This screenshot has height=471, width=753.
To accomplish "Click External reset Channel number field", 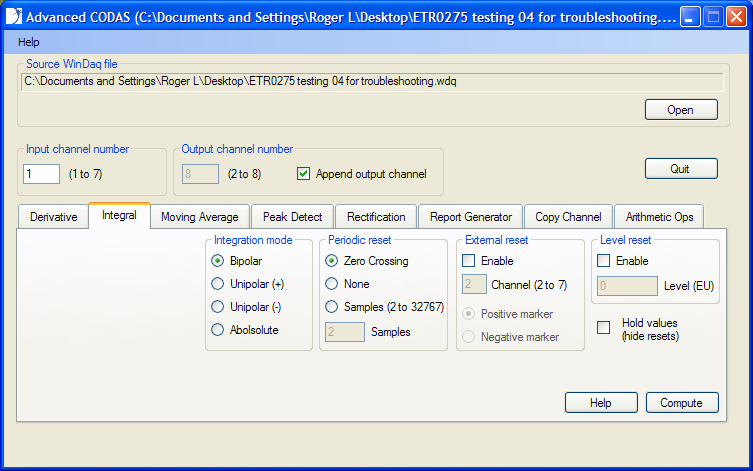I will [x=474, y=284].
